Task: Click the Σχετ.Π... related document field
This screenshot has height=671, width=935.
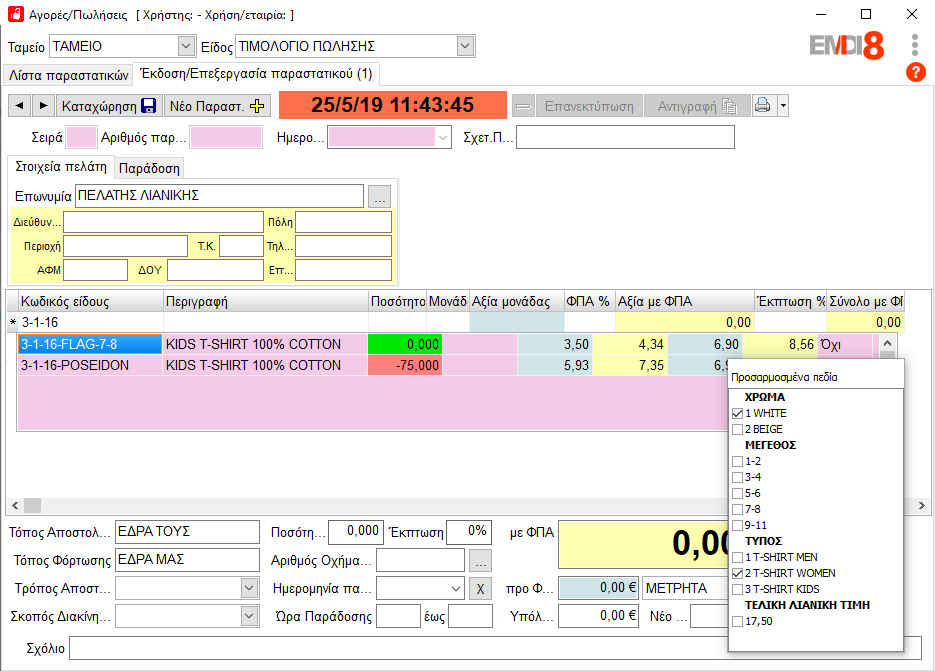Action: 625,137
